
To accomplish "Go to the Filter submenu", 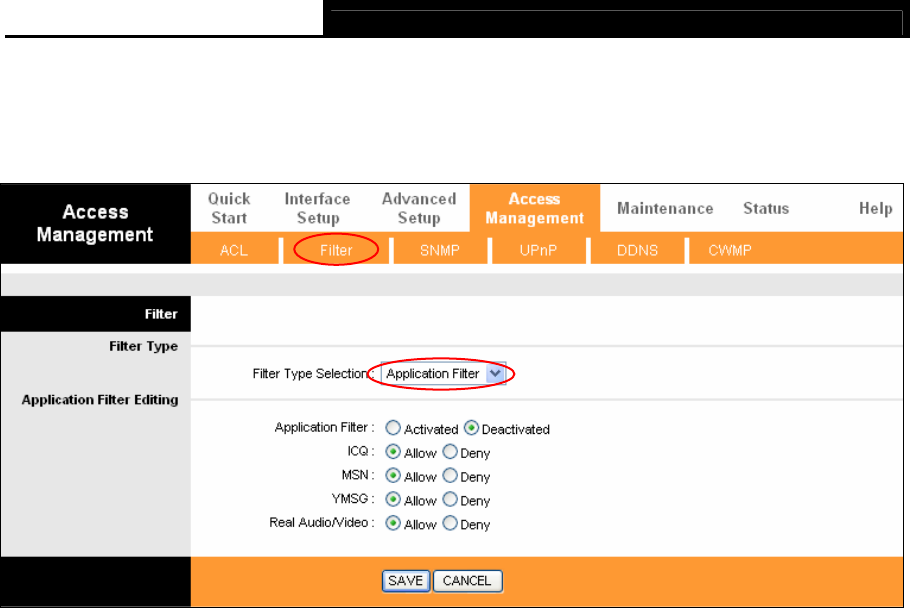I will (336, 250).
